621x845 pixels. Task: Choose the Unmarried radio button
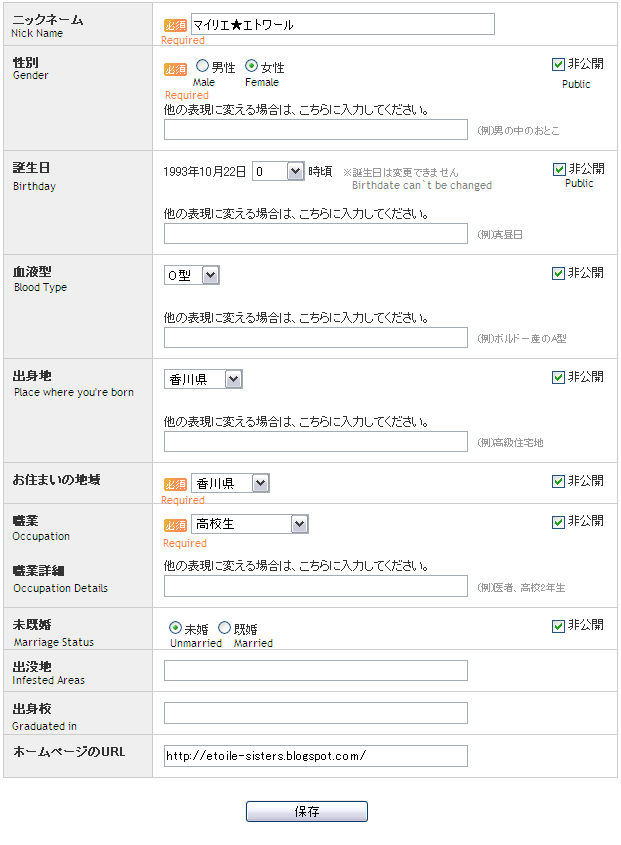(176, 628)
